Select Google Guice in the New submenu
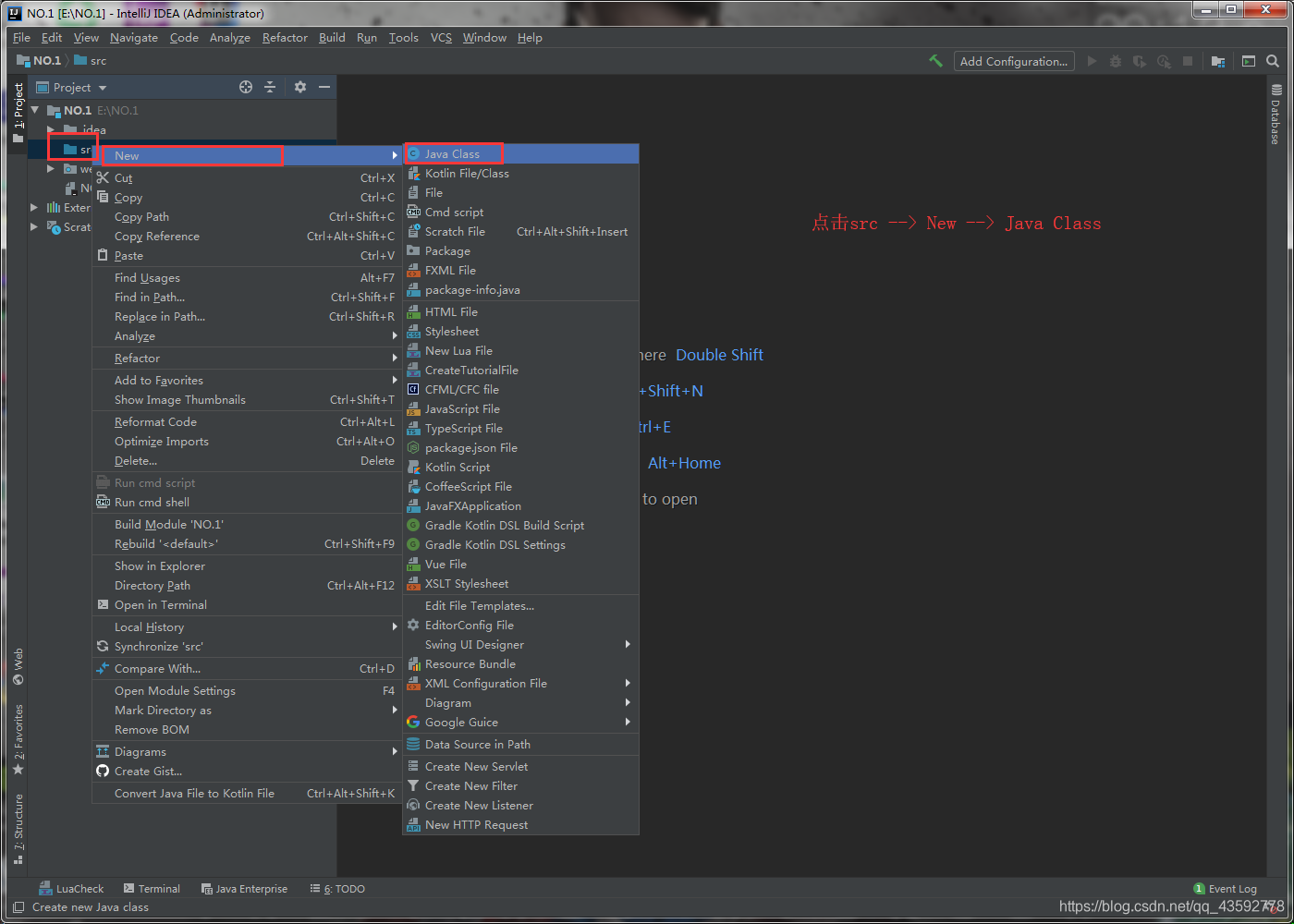 tap(521, 723)
